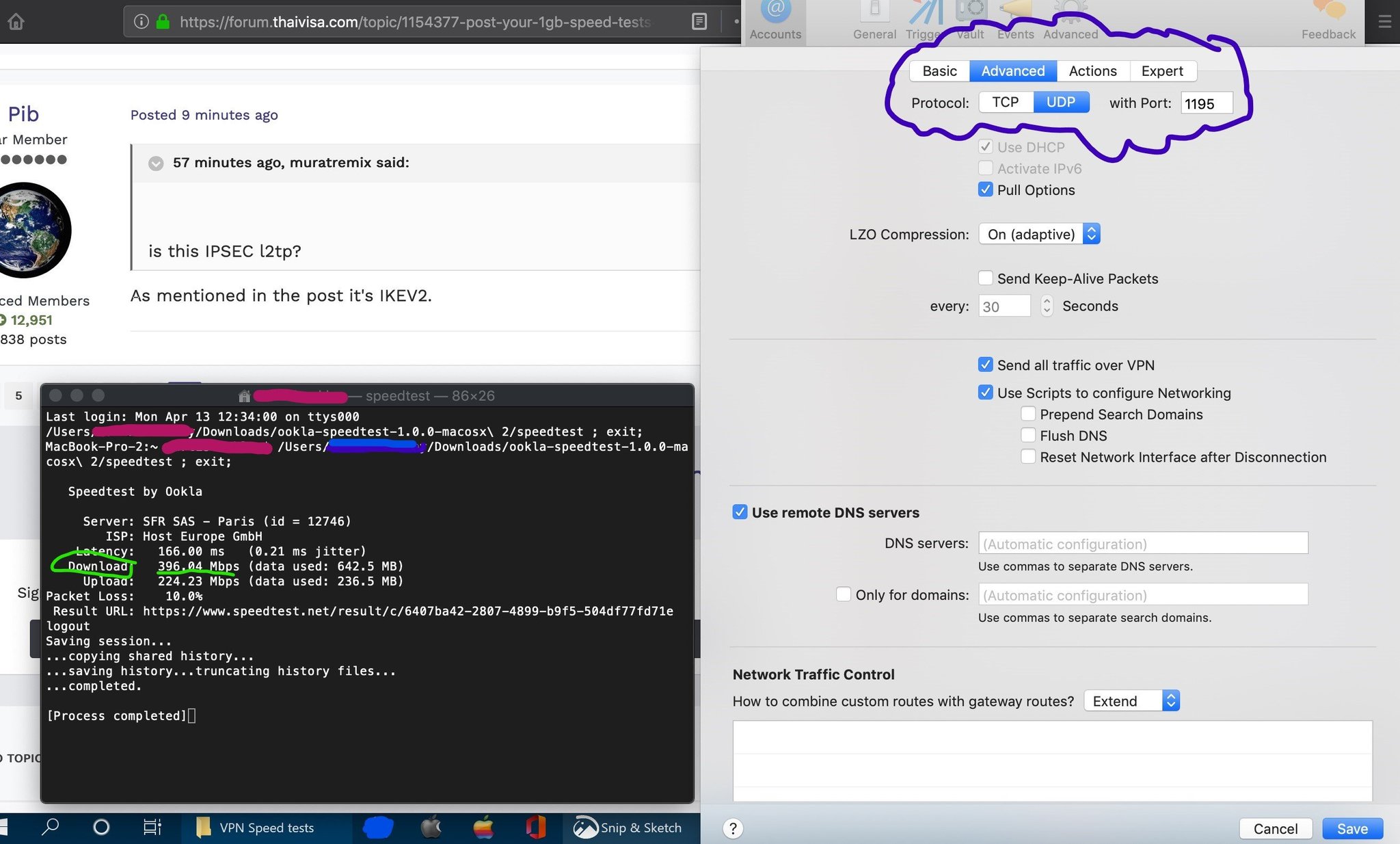Toggle Use Scripts to configure Networking
Screen dimensions: 1400x844
(x=985, y=393)
